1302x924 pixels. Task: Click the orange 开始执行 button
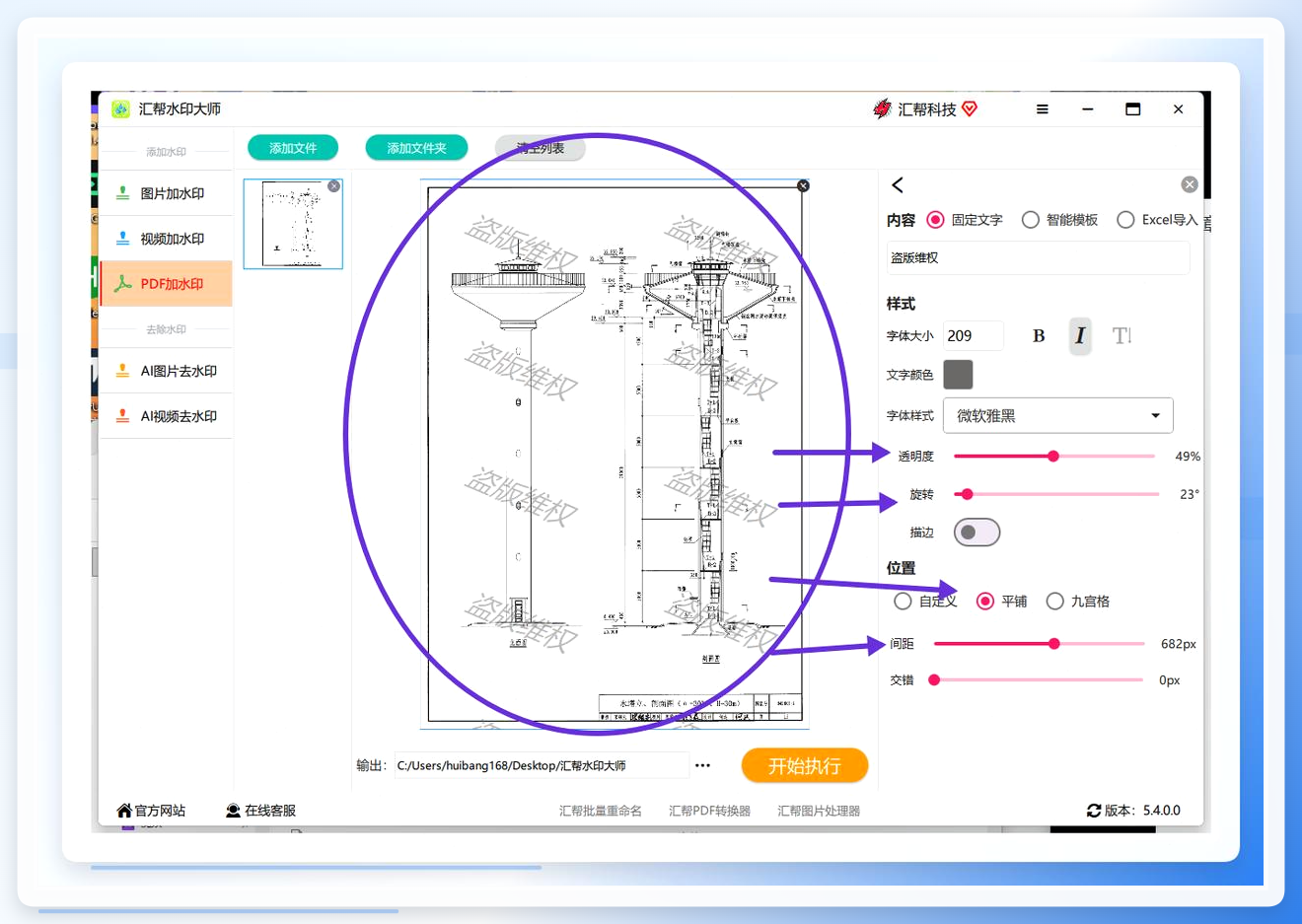pos(805,765)
